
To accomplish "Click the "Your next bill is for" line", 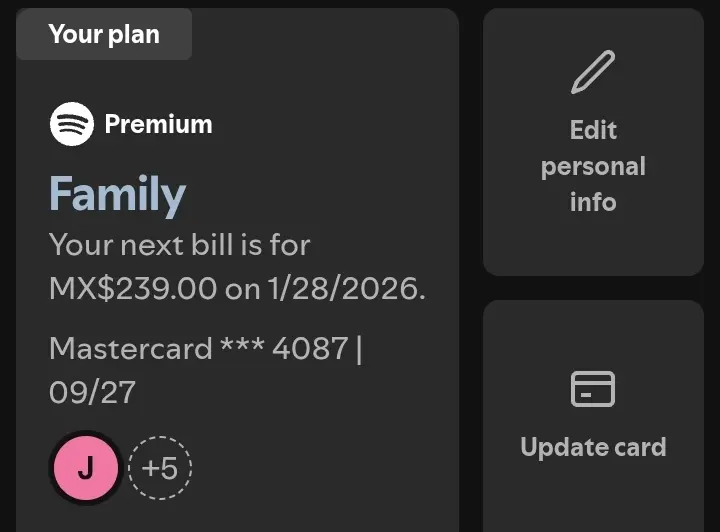I will pyautogui.click(x=180, y=245).
